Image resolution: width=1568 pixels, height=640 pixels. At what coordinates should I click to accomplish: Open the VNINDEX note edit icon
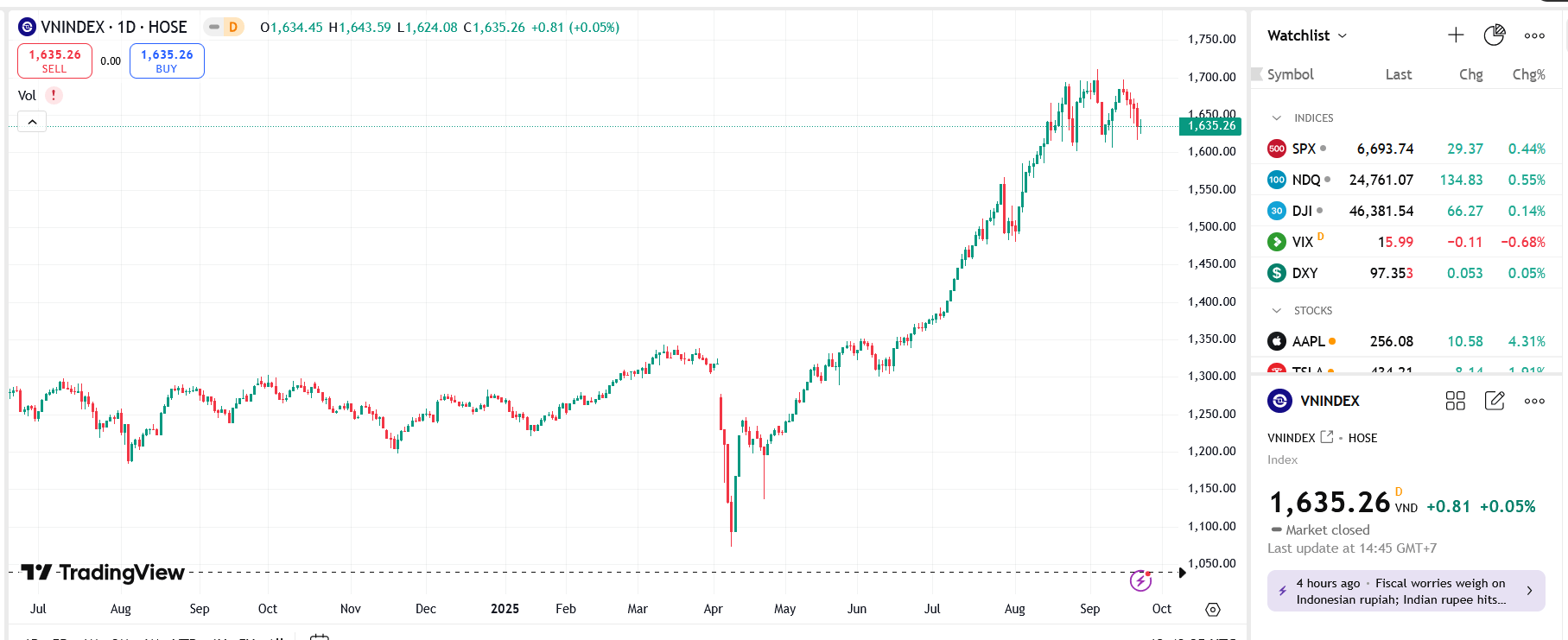click(1495, 401)
